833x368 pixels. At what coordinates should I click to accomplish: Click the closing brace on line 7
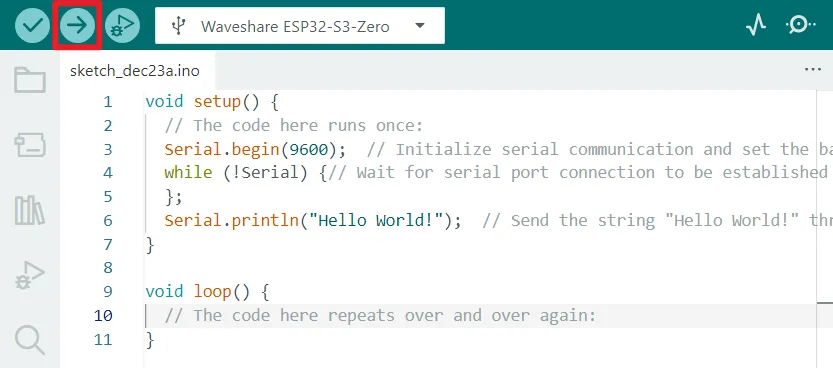pos(150,244)
